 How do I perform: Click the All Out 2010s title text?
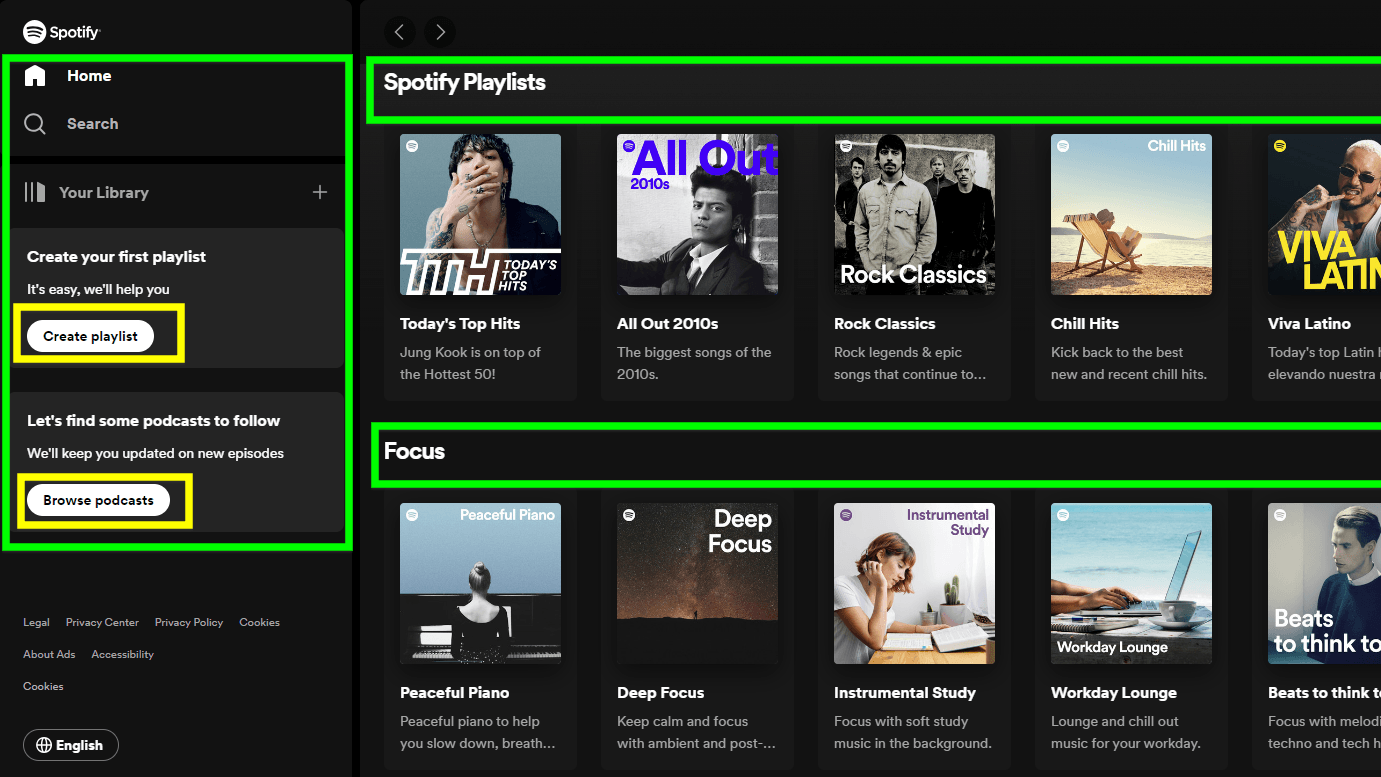point(667,324)
